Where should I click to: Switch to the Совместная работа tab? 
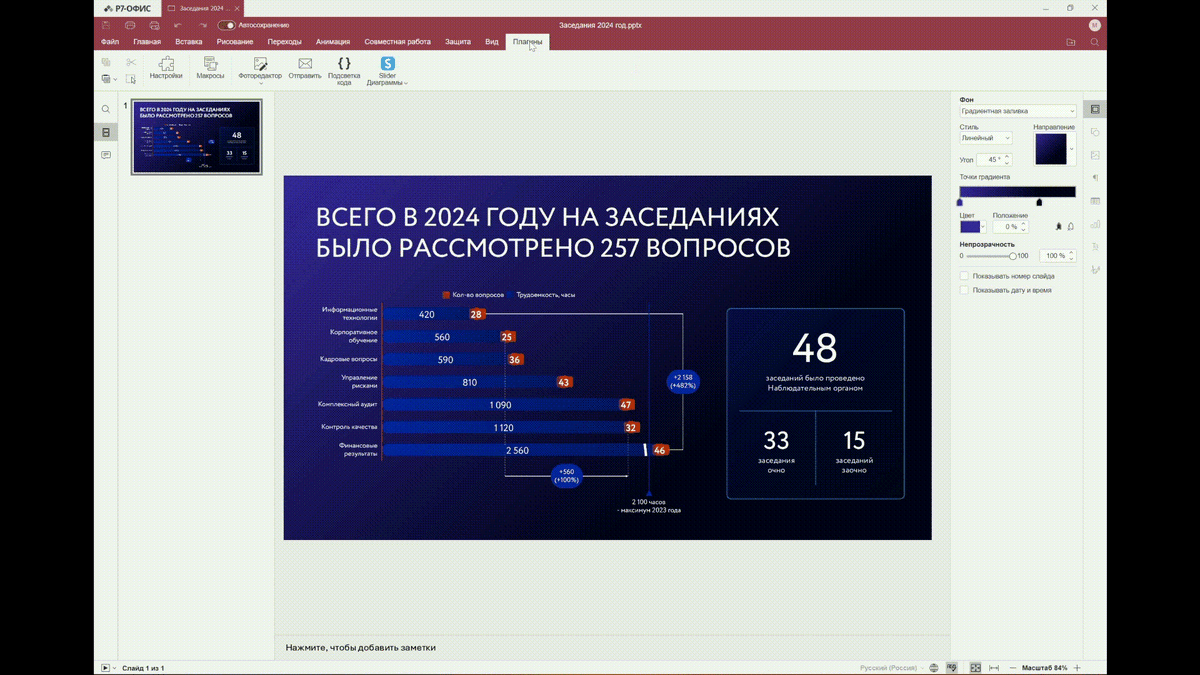(398, 42)
